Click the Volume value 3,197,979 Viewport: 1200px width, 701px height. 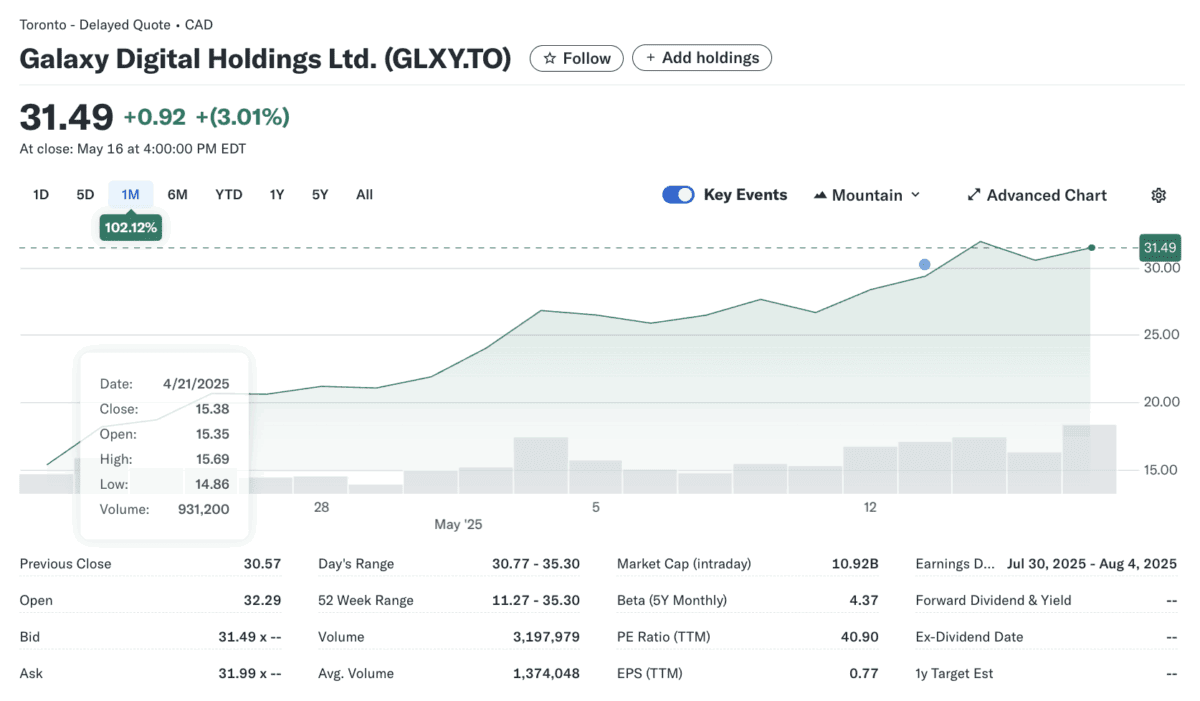click(x=546, y=637)
